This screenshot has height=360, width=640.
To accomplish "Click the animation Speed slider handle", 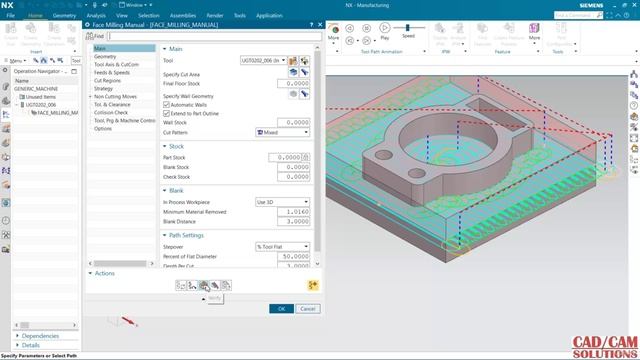I will coord(407,27).
